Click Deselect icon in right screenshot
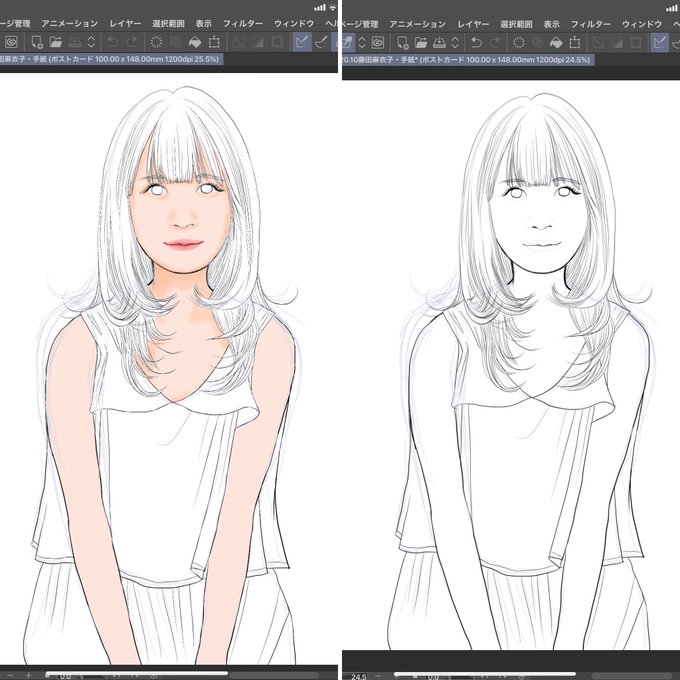 (x=599, y=42)
